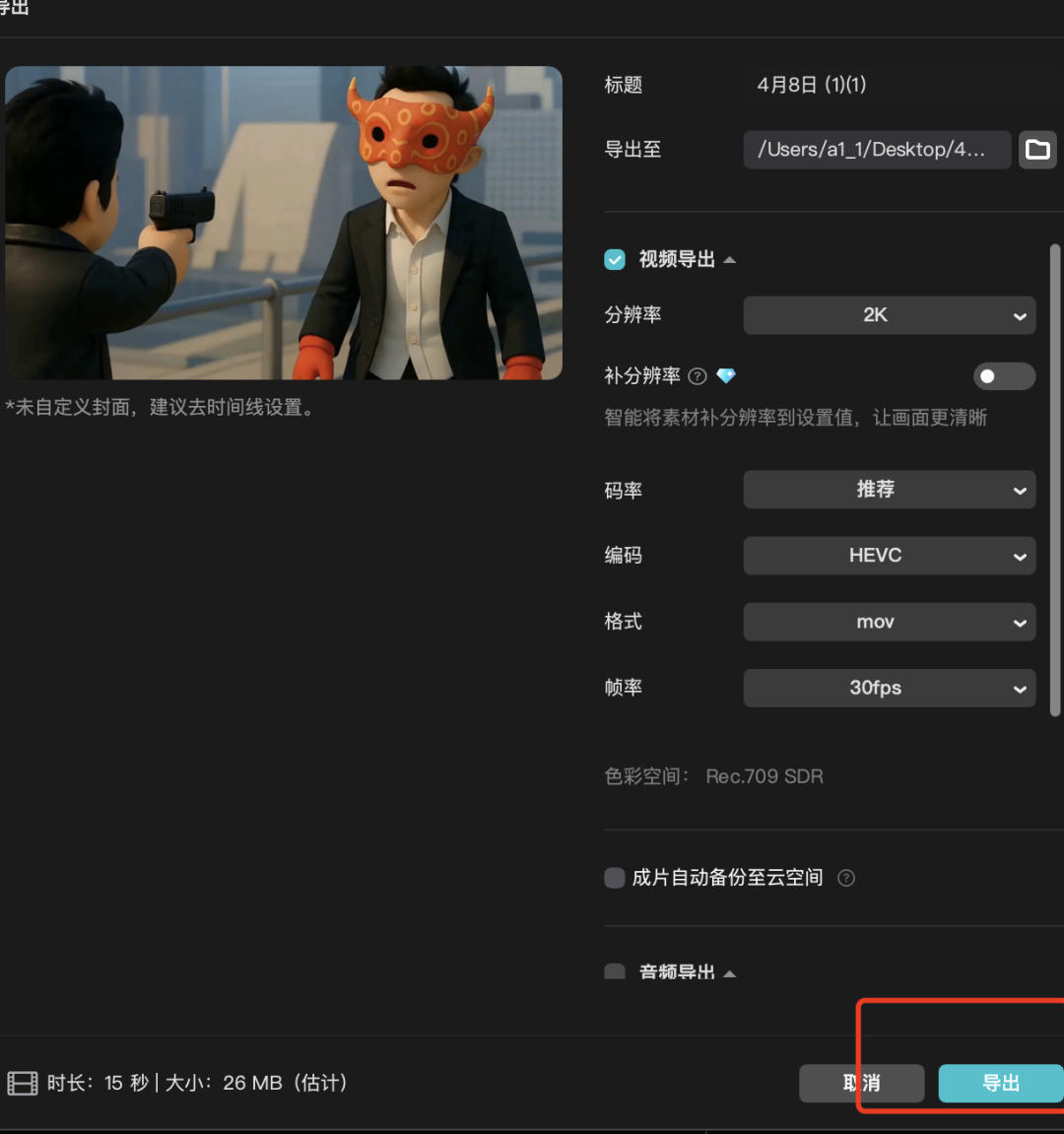Click the 取消 cancel button

861,1083
